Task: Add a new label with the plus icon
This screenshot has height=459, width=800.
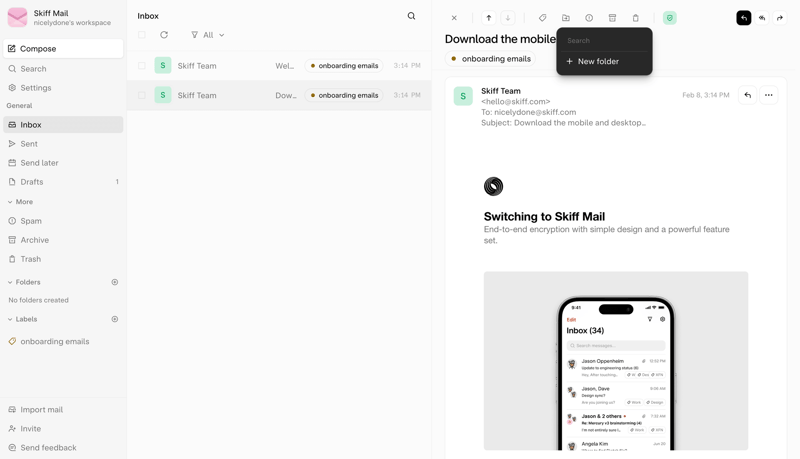Action: pyautogui.click(x=115, y=319)
